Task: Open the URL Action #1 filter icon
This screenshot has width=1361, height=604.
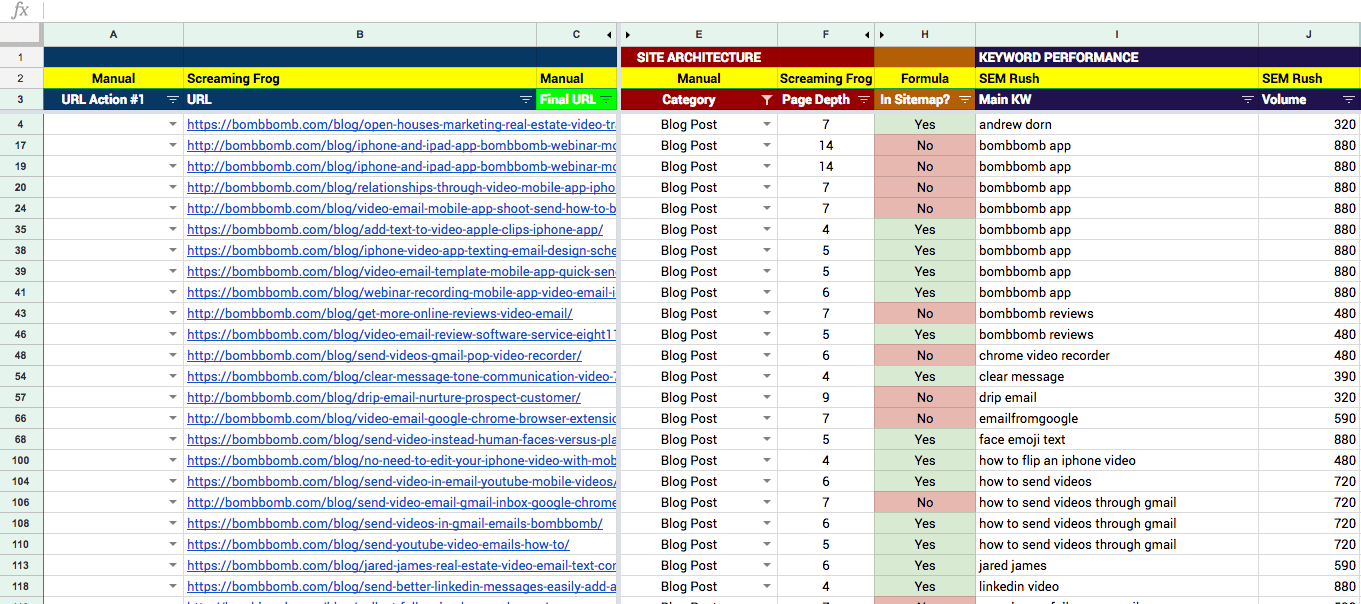Action: click(x=172, y=100)
